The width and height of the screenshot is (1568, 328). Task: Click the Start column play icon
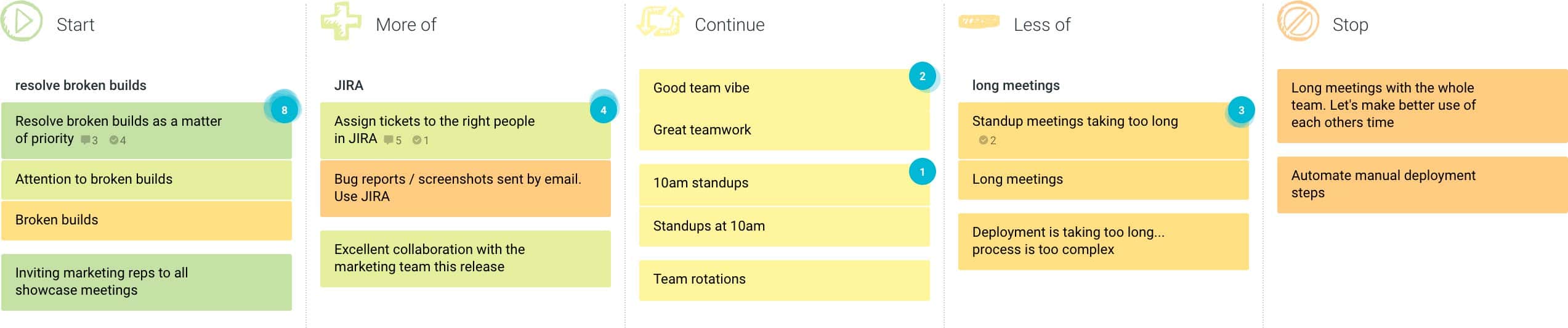pyautogui.click(x=22, y=22)
